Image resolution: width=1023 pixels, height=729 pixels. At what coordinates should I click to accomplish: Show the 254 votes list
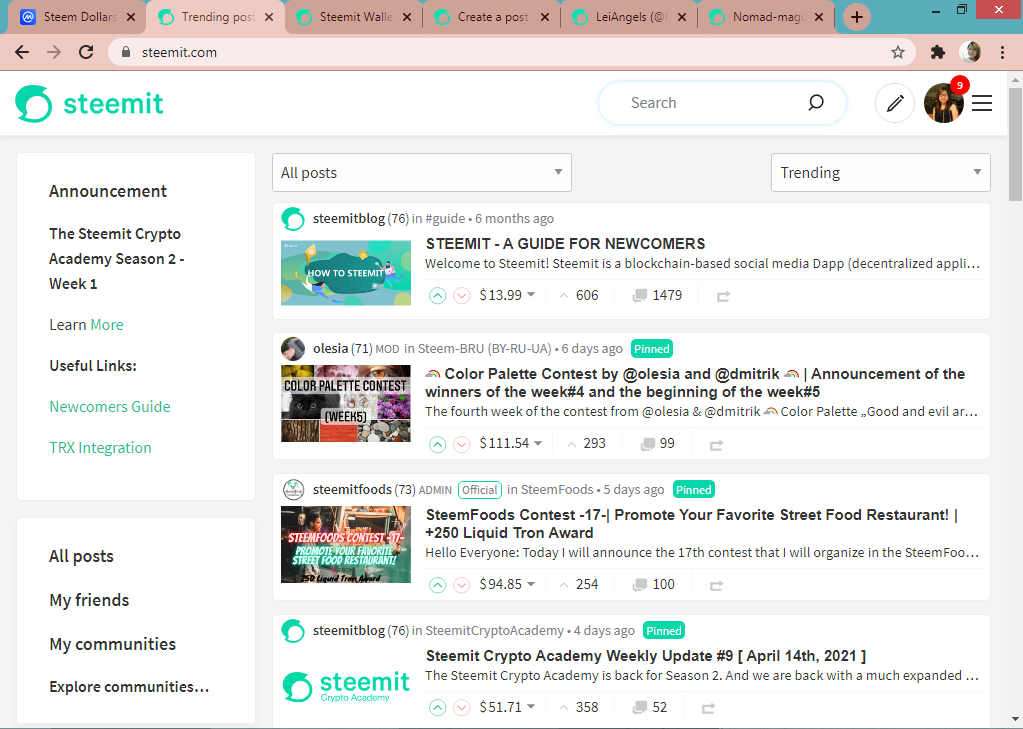point(579,584)
